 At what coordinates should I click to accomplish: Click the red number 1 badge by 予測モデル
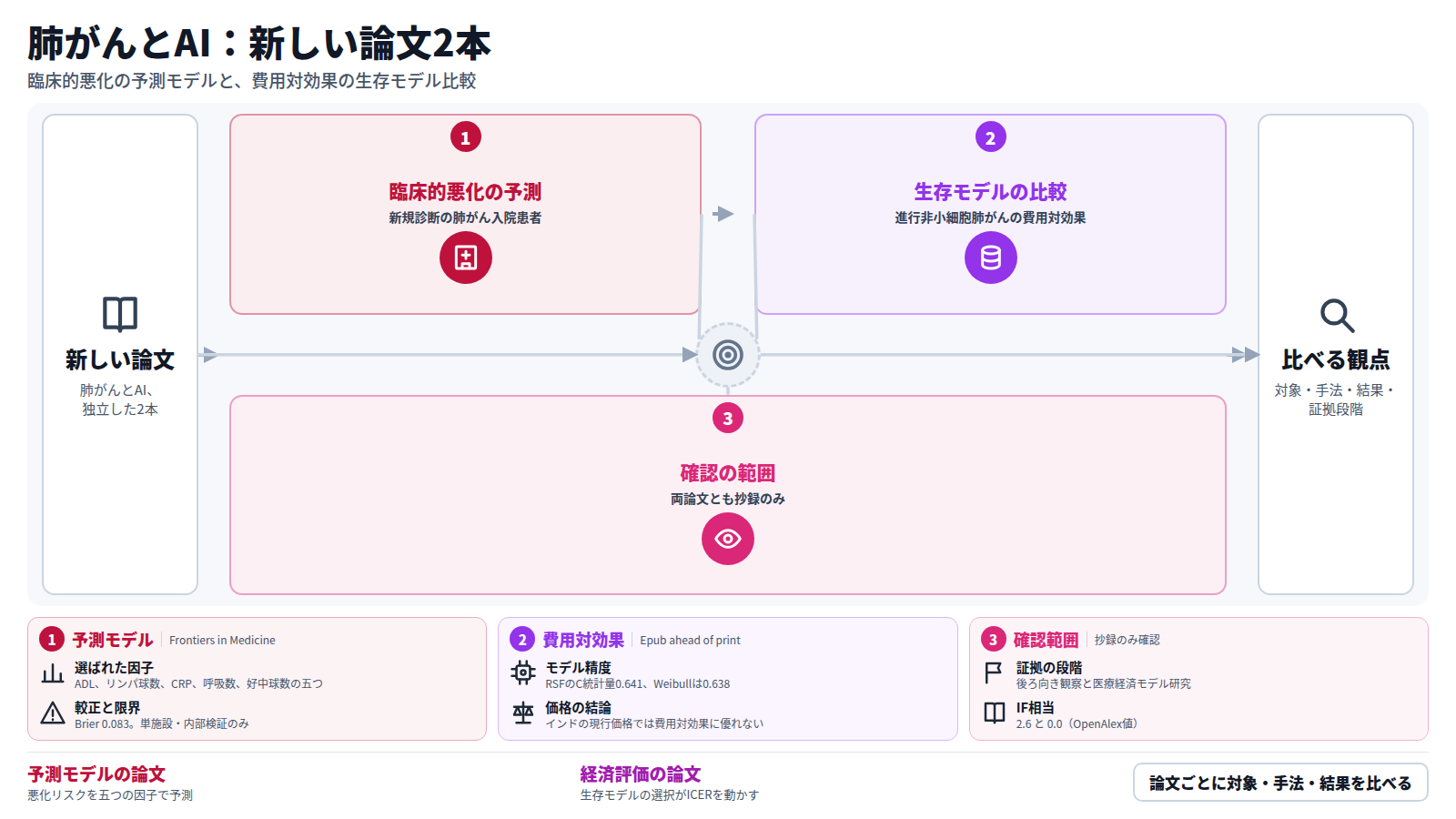[52, 640]
